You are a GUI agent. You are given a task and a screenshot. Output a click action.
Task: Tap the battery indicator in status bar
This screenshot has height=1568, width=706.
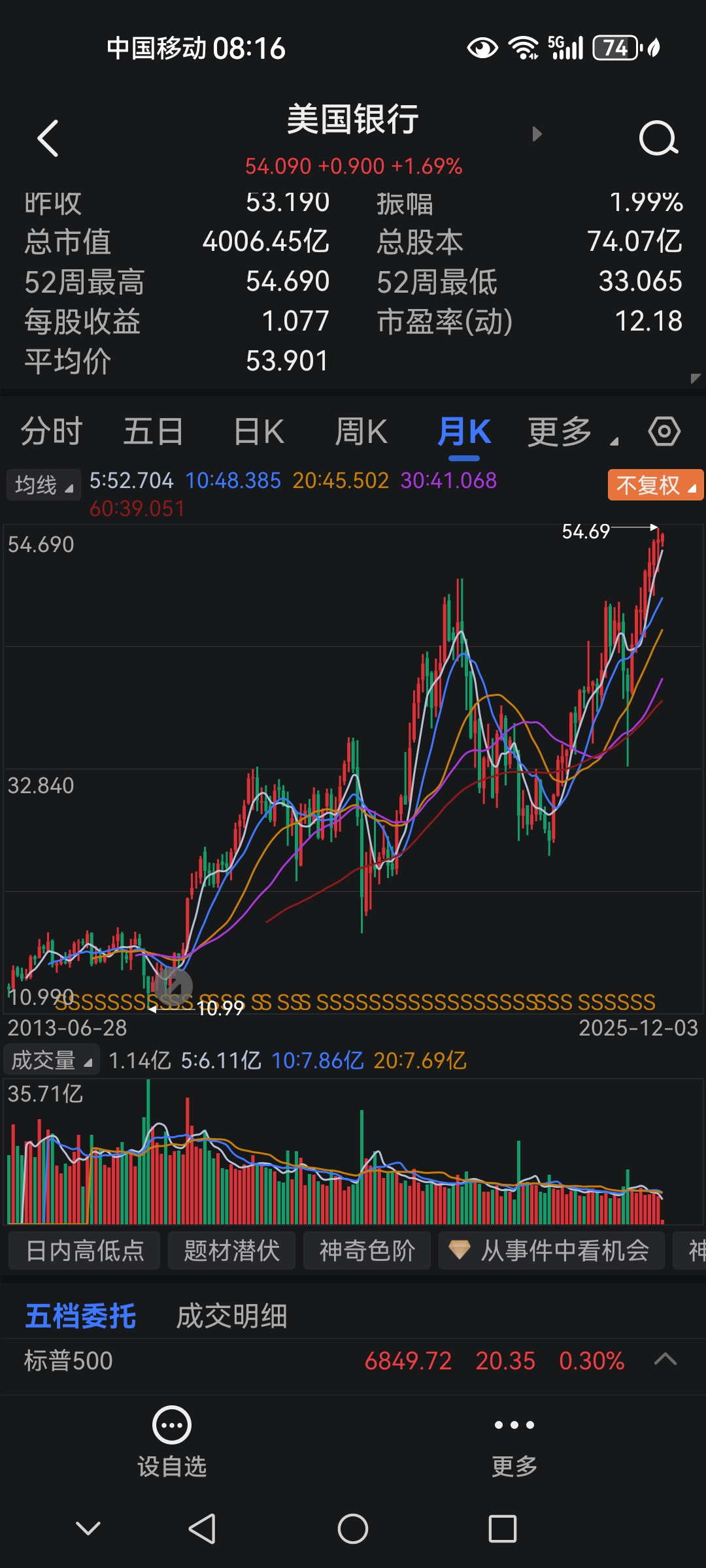(616, 48)
